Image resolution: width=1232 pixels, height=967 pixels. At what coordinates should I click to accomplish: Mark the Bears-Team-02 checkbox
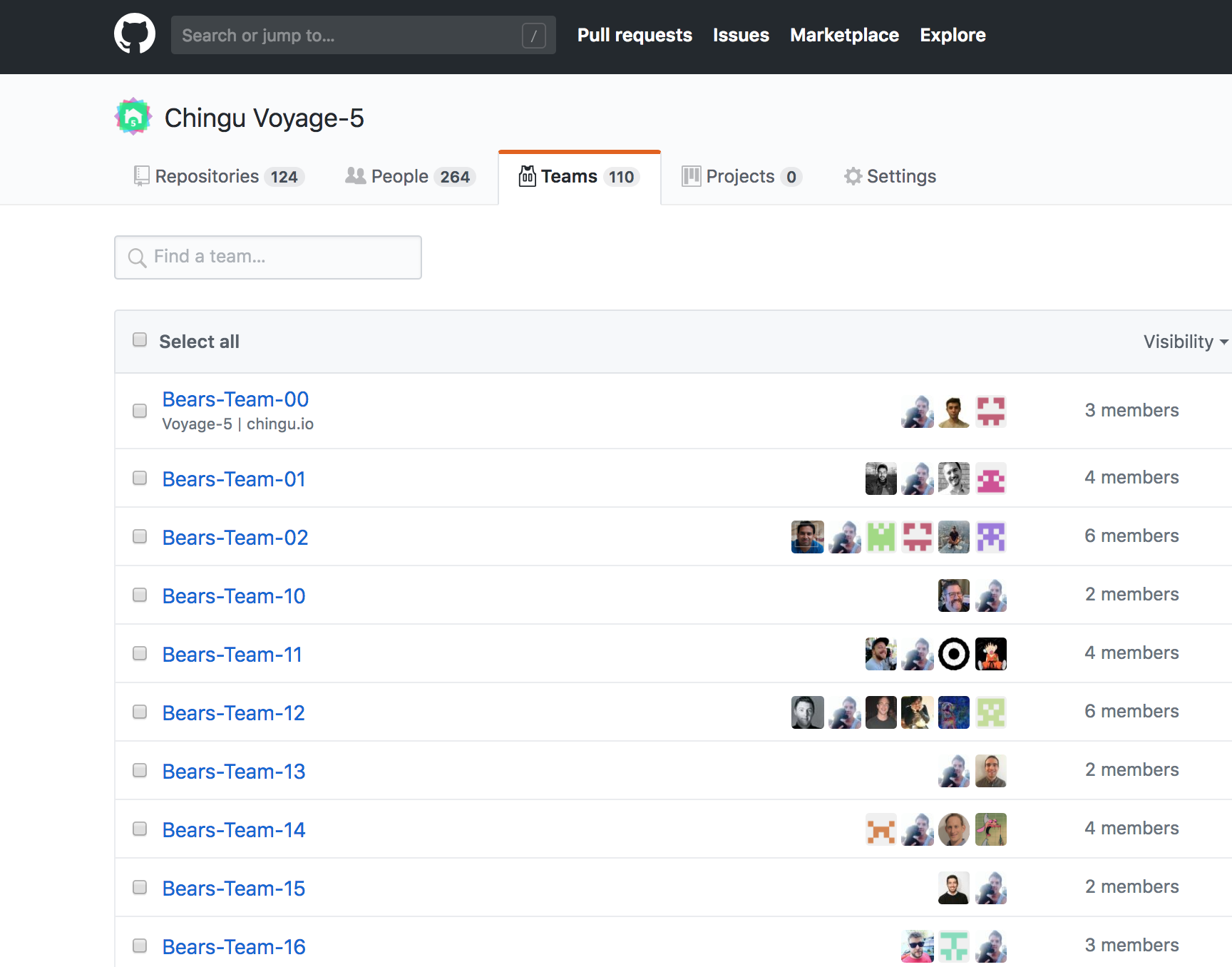(140, 536)
